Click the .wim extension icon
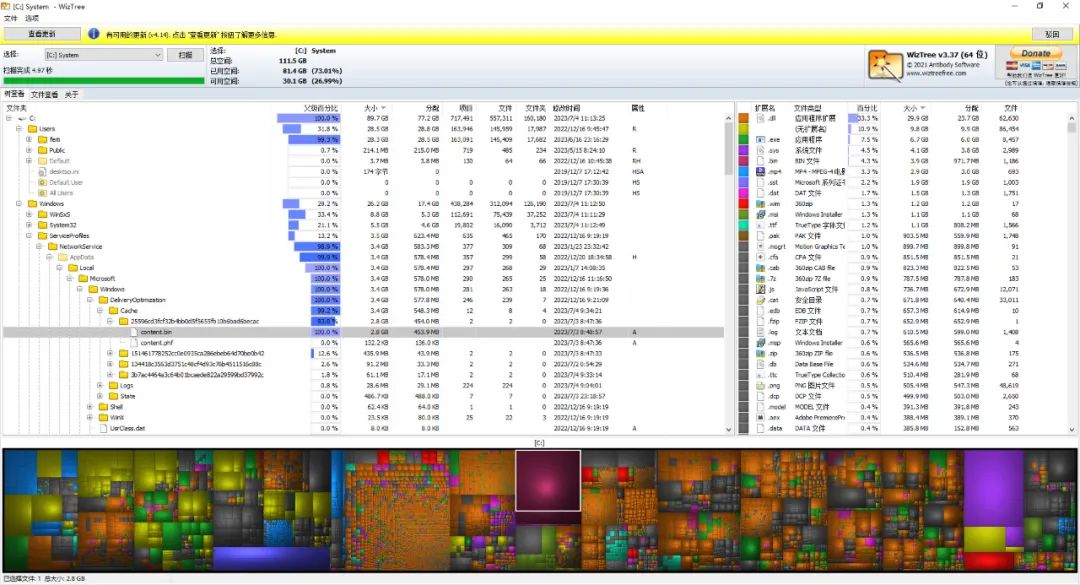 [x=760, y=204]
